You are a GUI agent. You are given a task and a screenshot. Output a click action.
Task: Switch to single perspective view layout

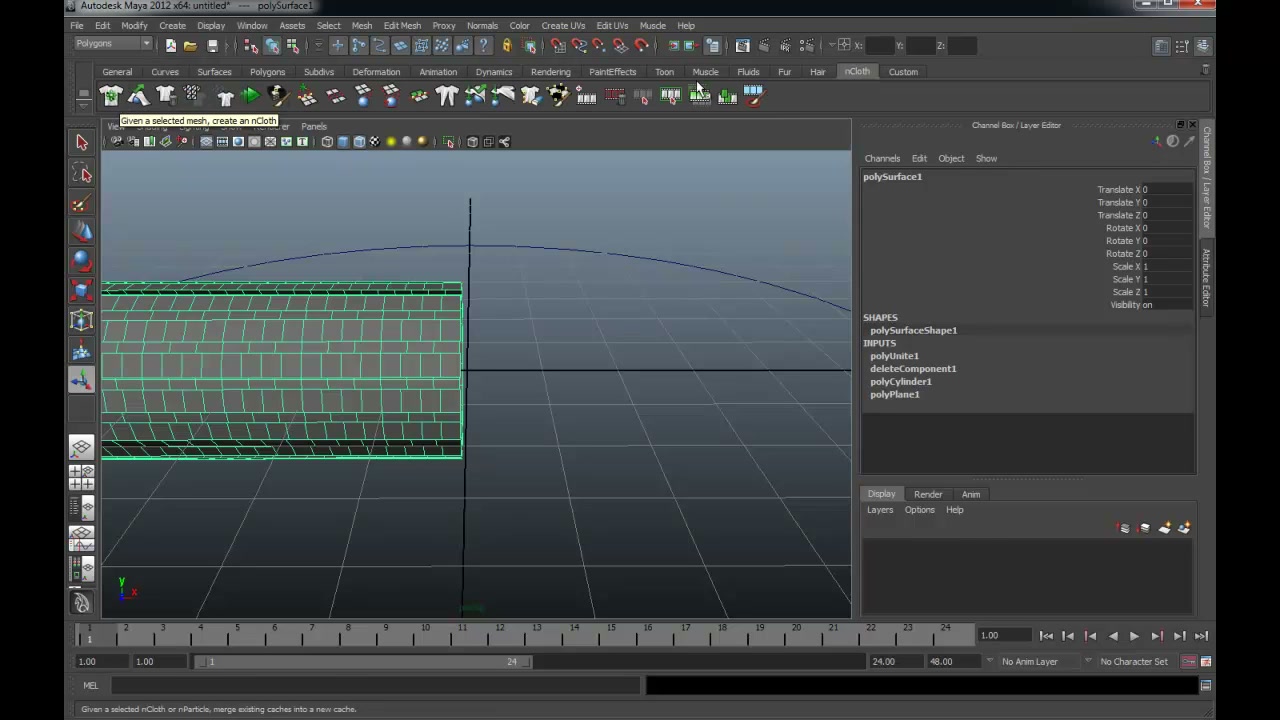82,447
